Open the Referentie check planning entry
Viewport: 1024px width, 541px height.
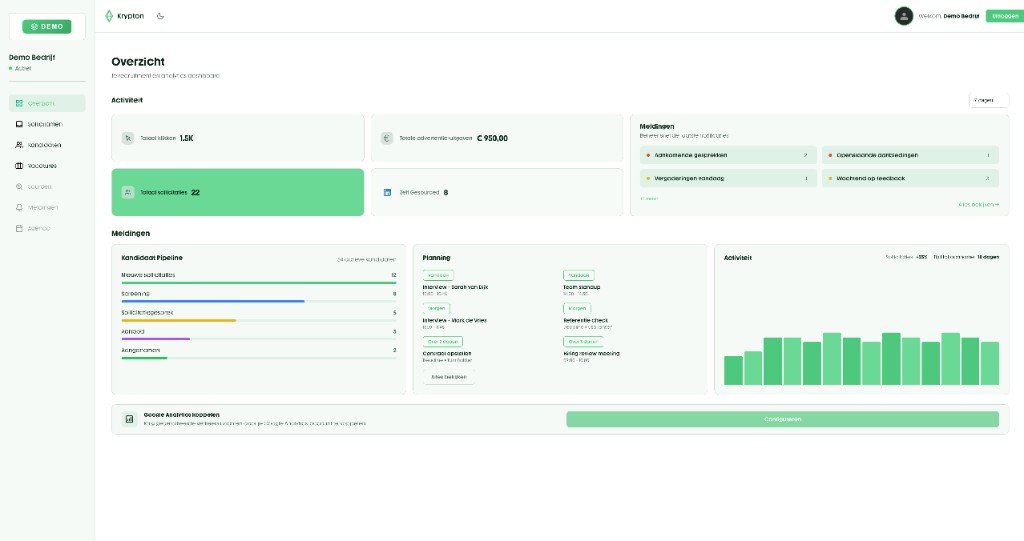[x=586, y=320]
